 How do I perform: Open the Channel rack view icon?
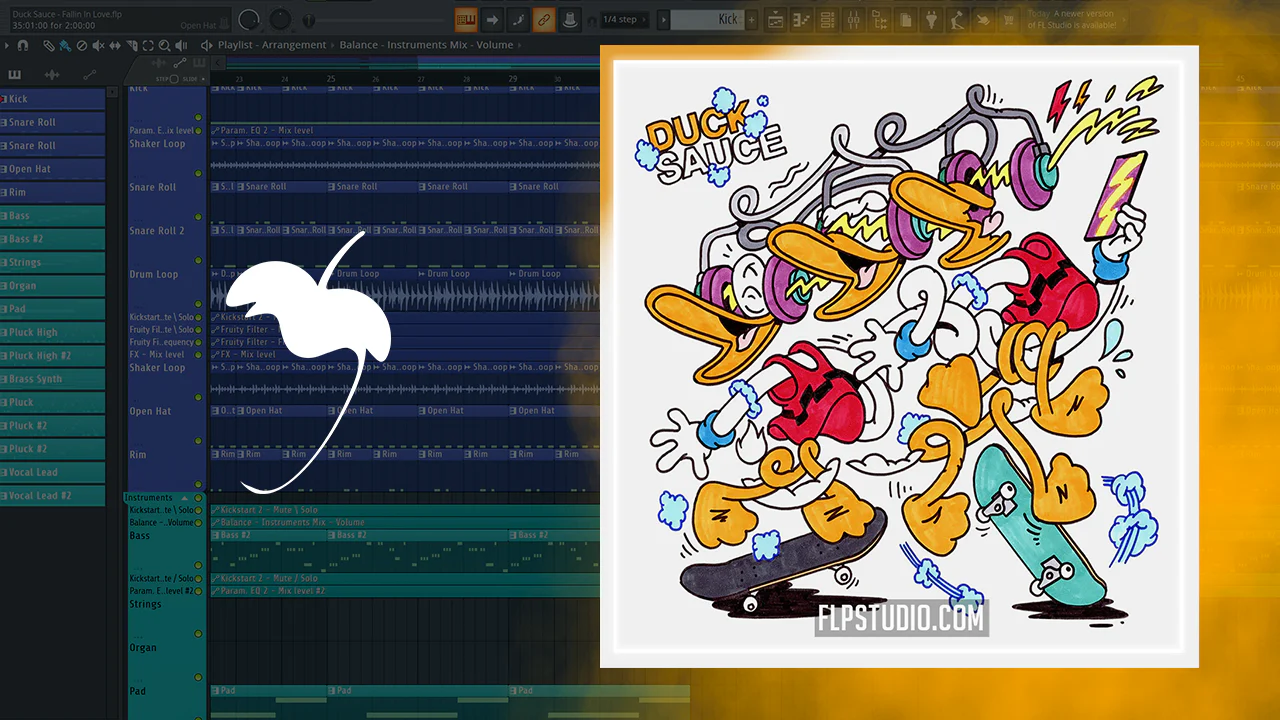point(827,19)
